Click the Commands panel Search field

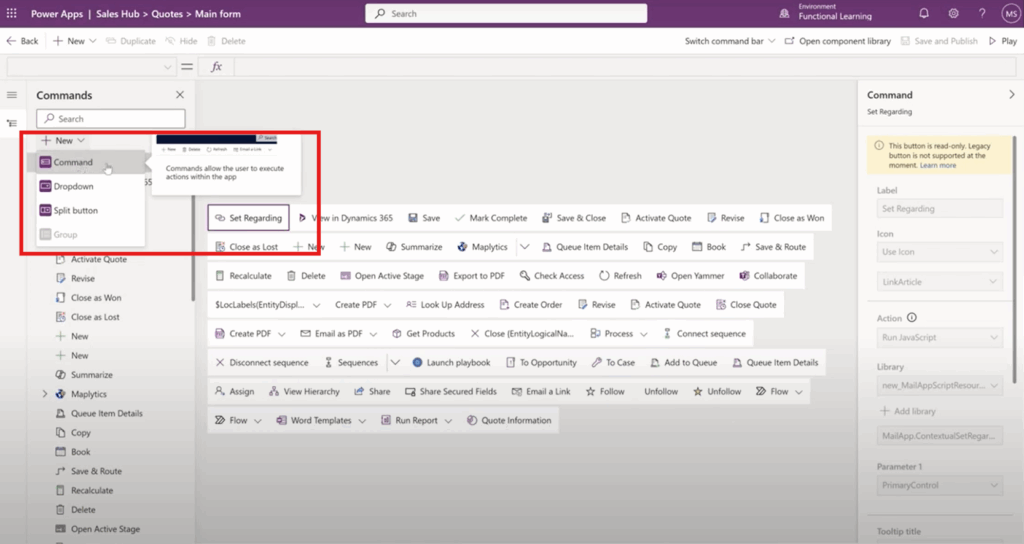(x=111, y=119)
